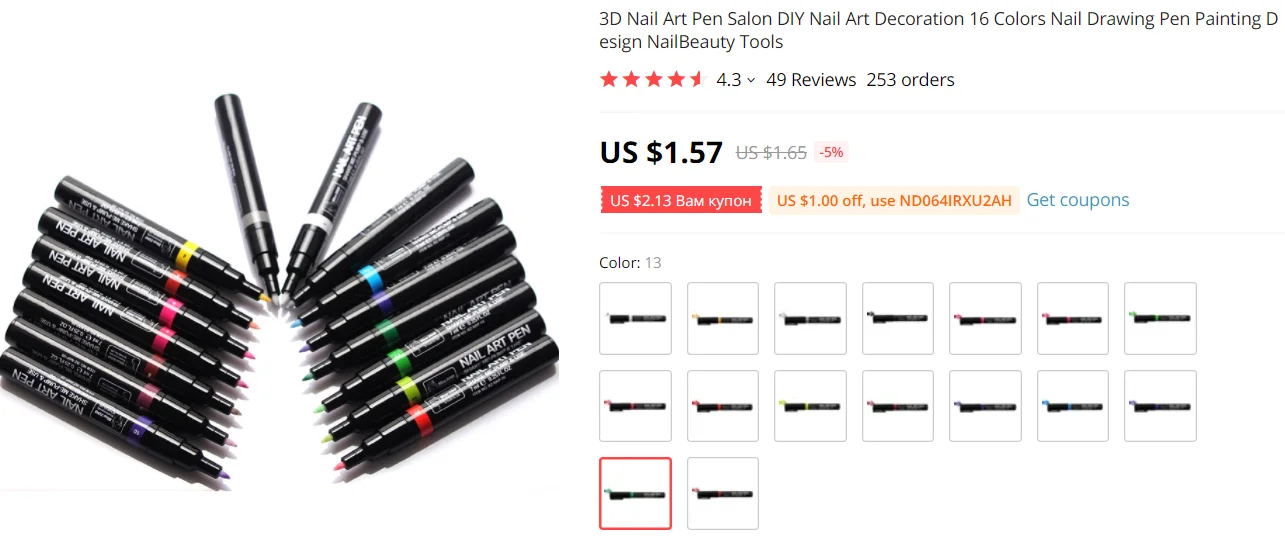This screenshot has width=1285, height=540.
Task: Click the Color: 13 label
Action: [630, 263]
